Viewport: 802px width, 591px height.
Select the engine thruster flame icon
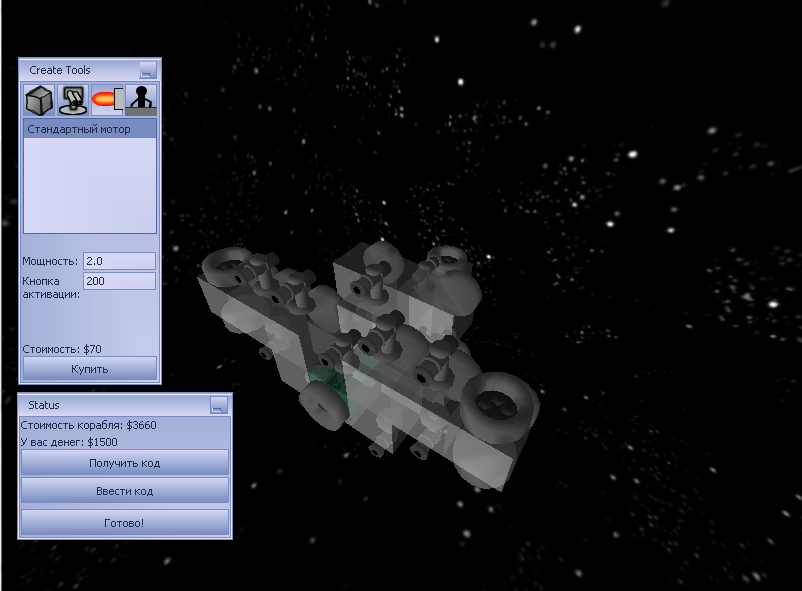coord(106,101)
